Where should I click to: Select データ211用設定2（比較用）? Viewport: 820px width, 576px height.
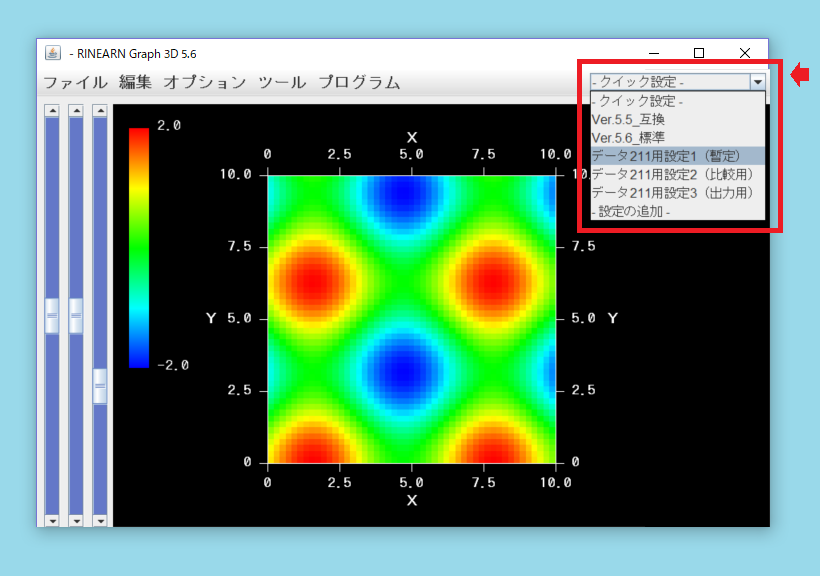tap(678, 174)
